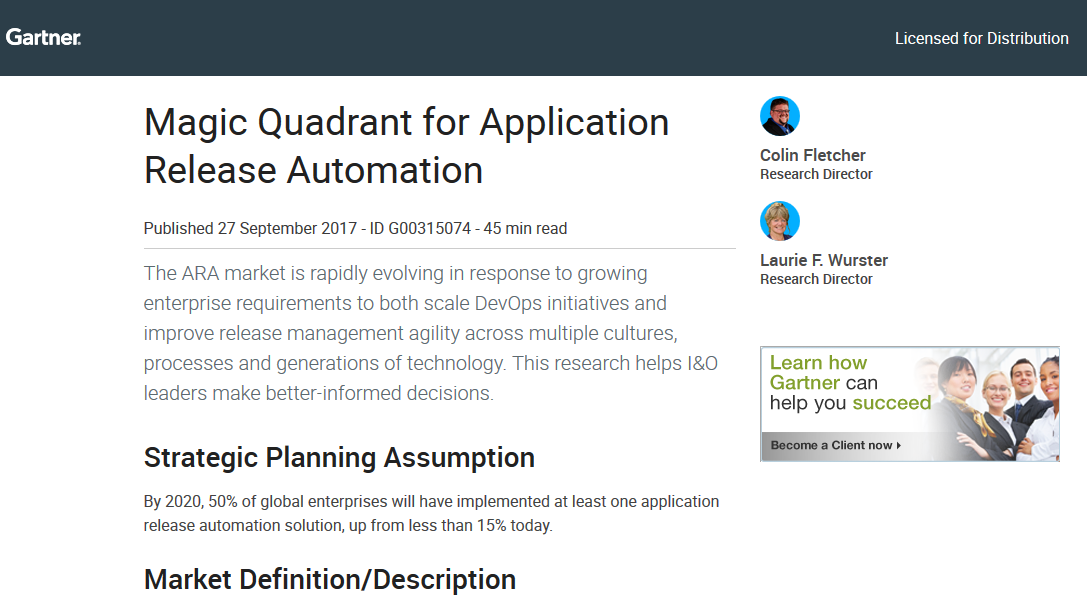
Task: Open Laurie F. Wurster's profile photo
Action: [x=780, y=221]
